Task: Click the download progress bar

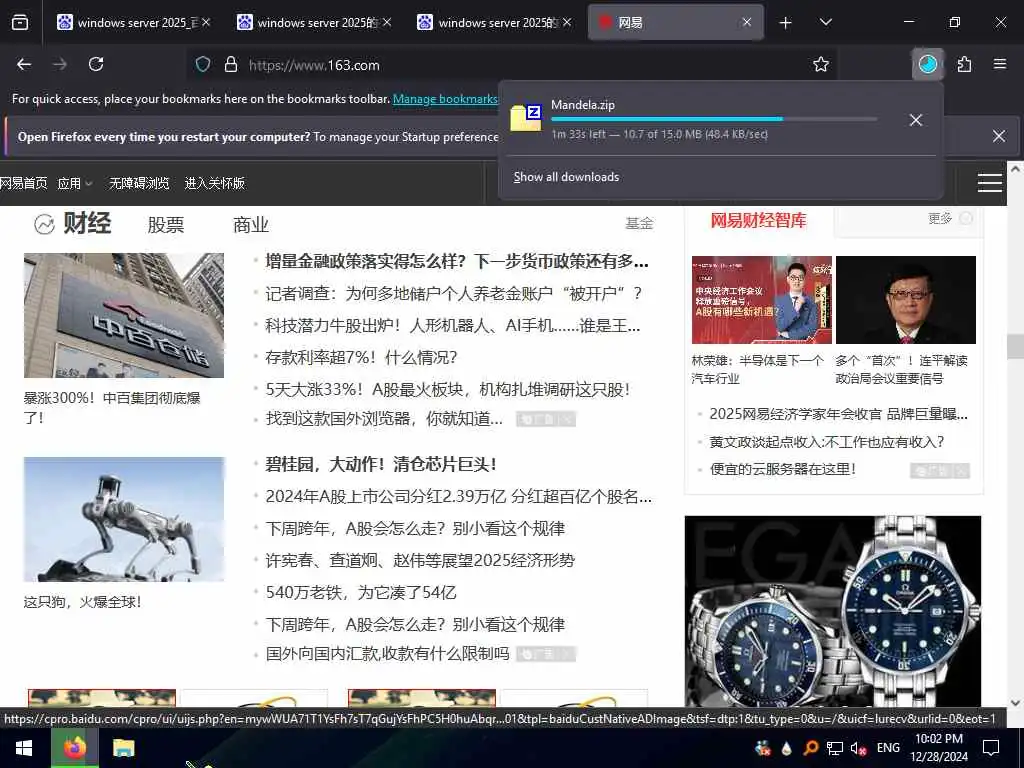Action: tap(714, 119)
